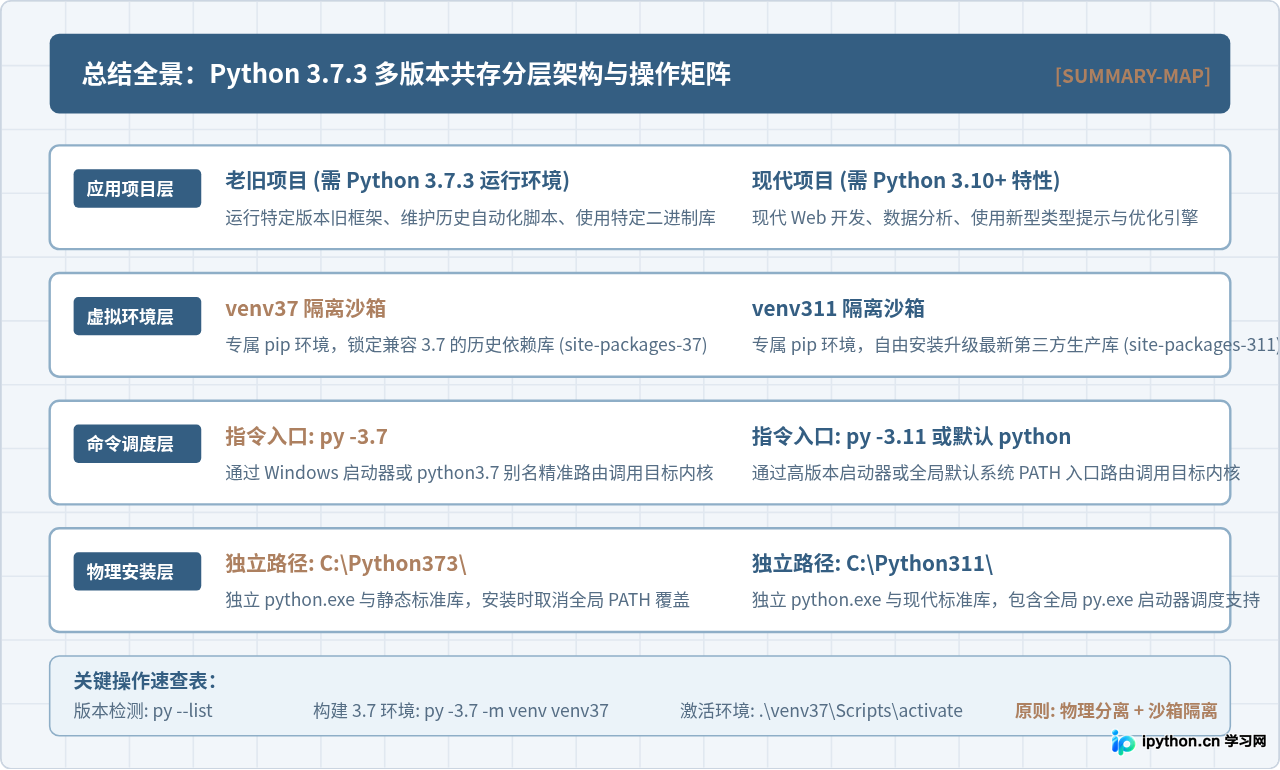Click the "构建 3.7 环境" venv command
The width and height of the screenshot is (1280, 770).
(x=461, y=711)
